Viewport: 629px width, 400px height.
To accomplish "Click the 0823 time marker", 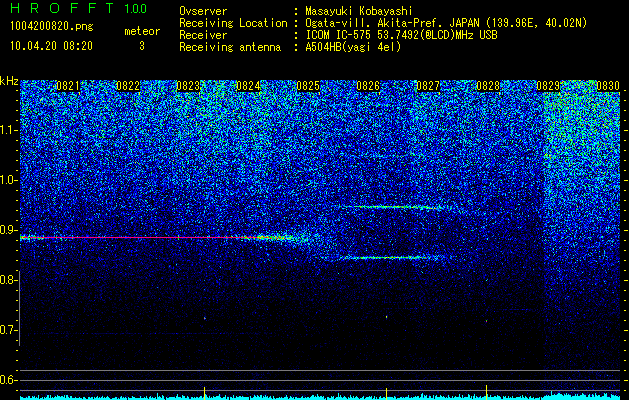I will (188, 86).
